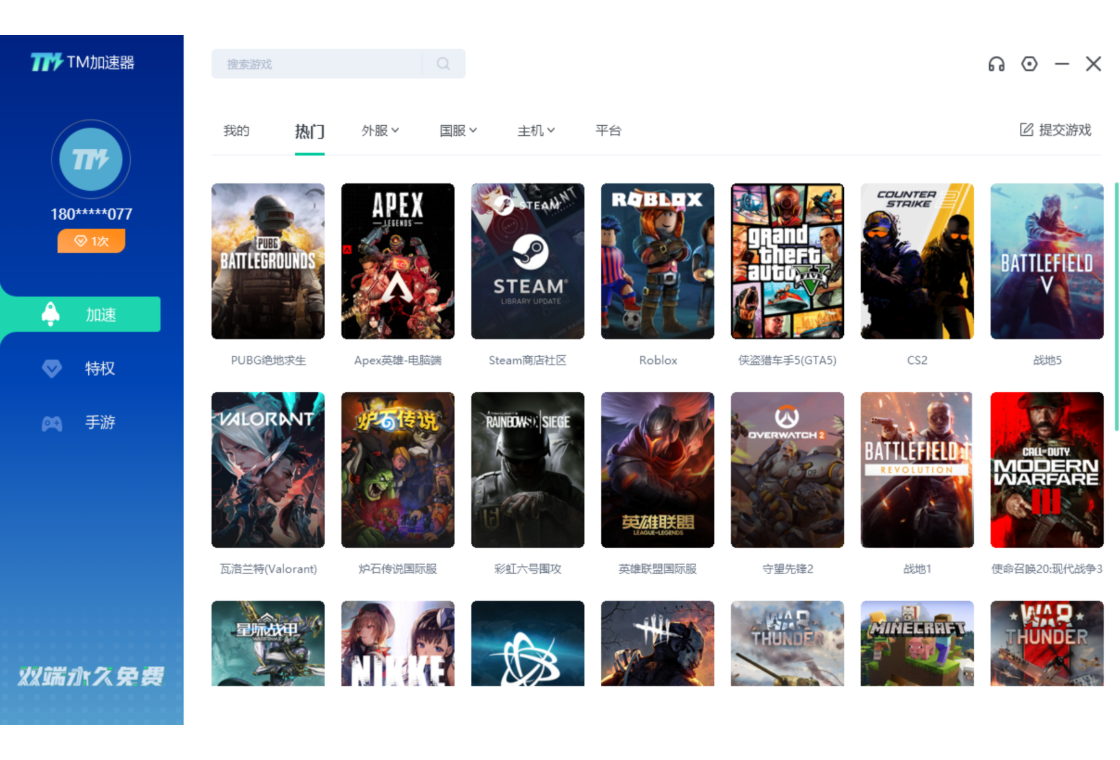Select the Battlefield 1 Revolution cover

[x=917, y=470]
